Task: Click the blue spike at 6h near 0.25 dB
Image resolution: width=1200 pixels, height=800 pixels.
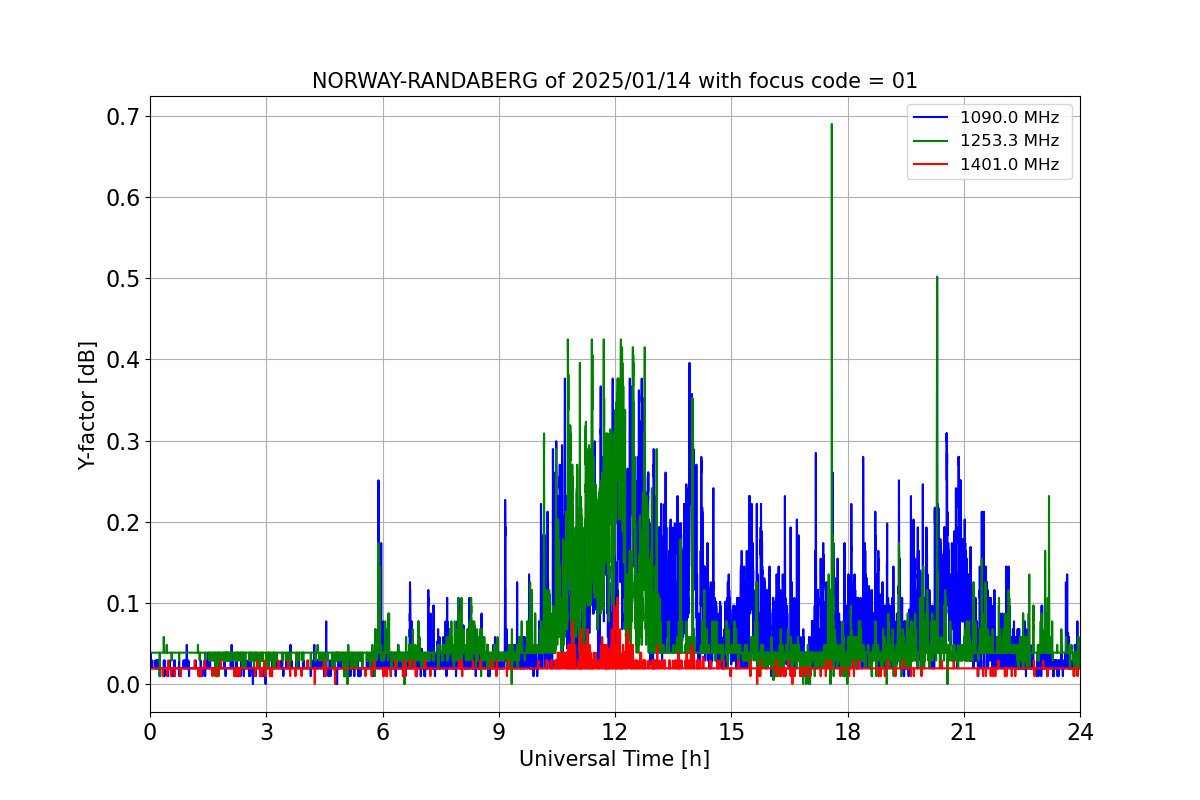Action: click(x=378, y=482)
